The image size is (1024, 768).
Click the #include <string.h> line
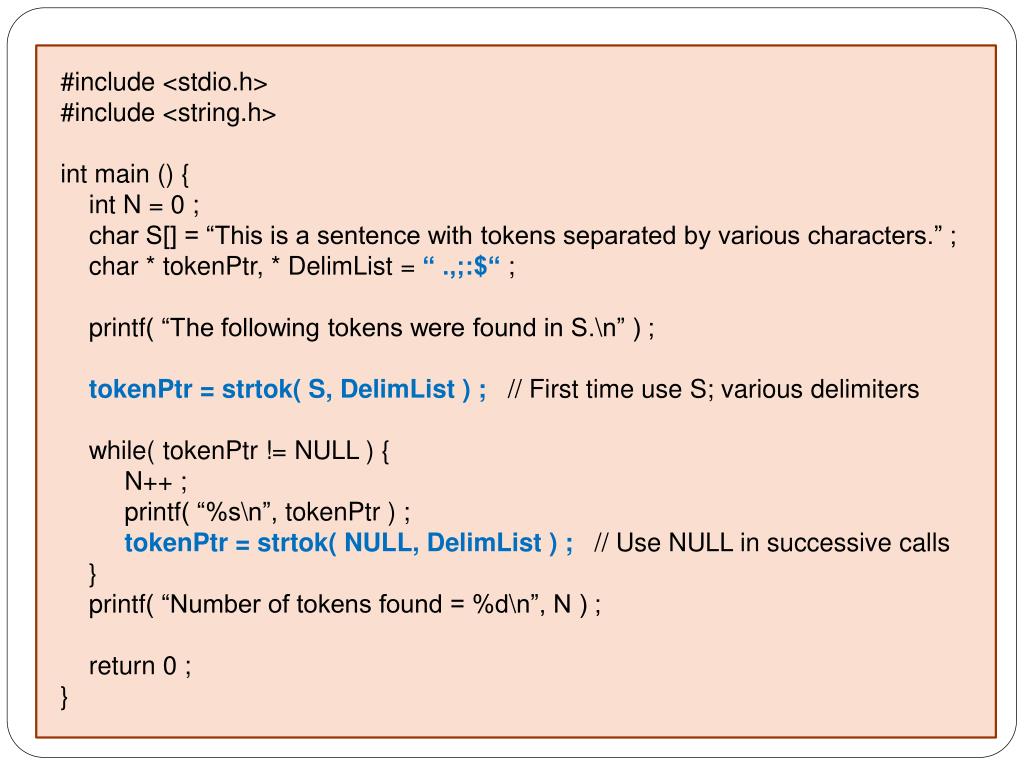168,114
